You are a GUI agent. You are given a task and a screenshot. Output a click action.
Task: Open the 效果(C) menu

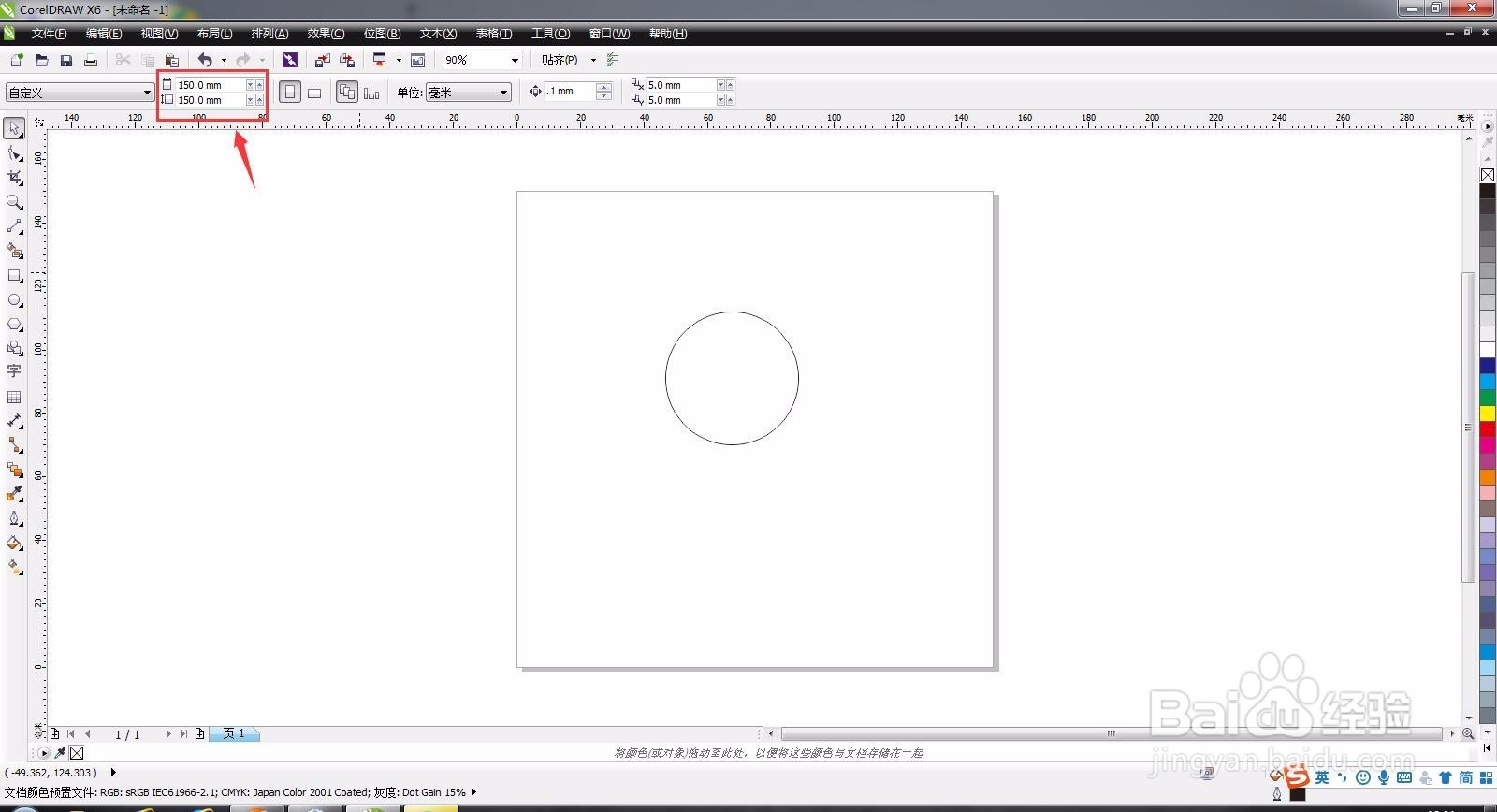[326, 34]
